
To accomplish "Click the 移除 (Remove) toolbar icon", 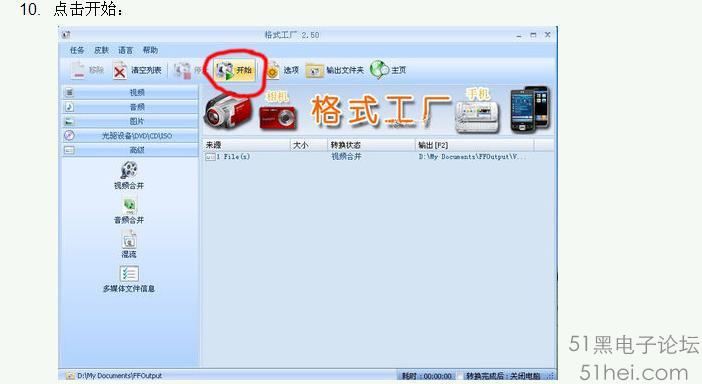I will [x=79, y=70].
